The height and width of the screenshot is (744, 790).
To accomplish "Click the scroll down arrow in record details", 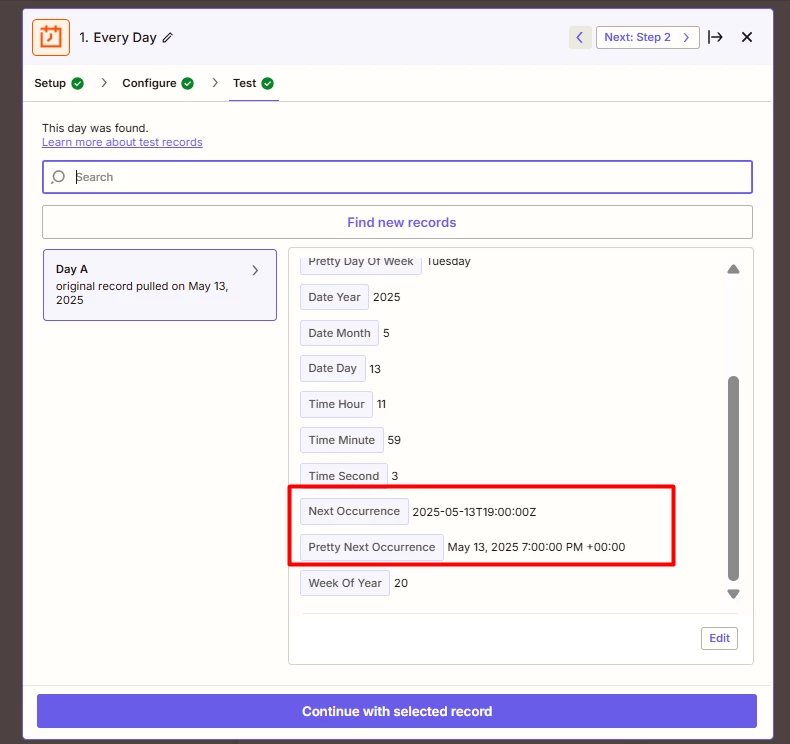I will (733, 594).
